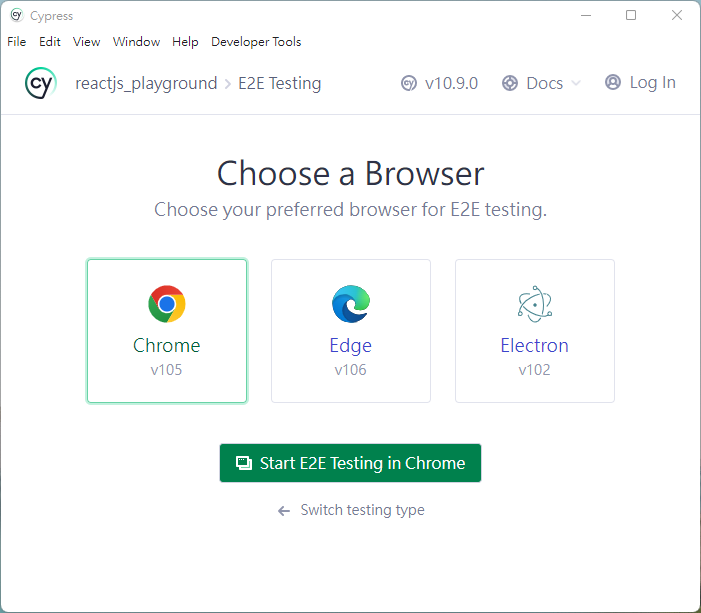The height and width of the screenshot is (613, 701).
Task: Open the View menu
Action: pos(87,42)
